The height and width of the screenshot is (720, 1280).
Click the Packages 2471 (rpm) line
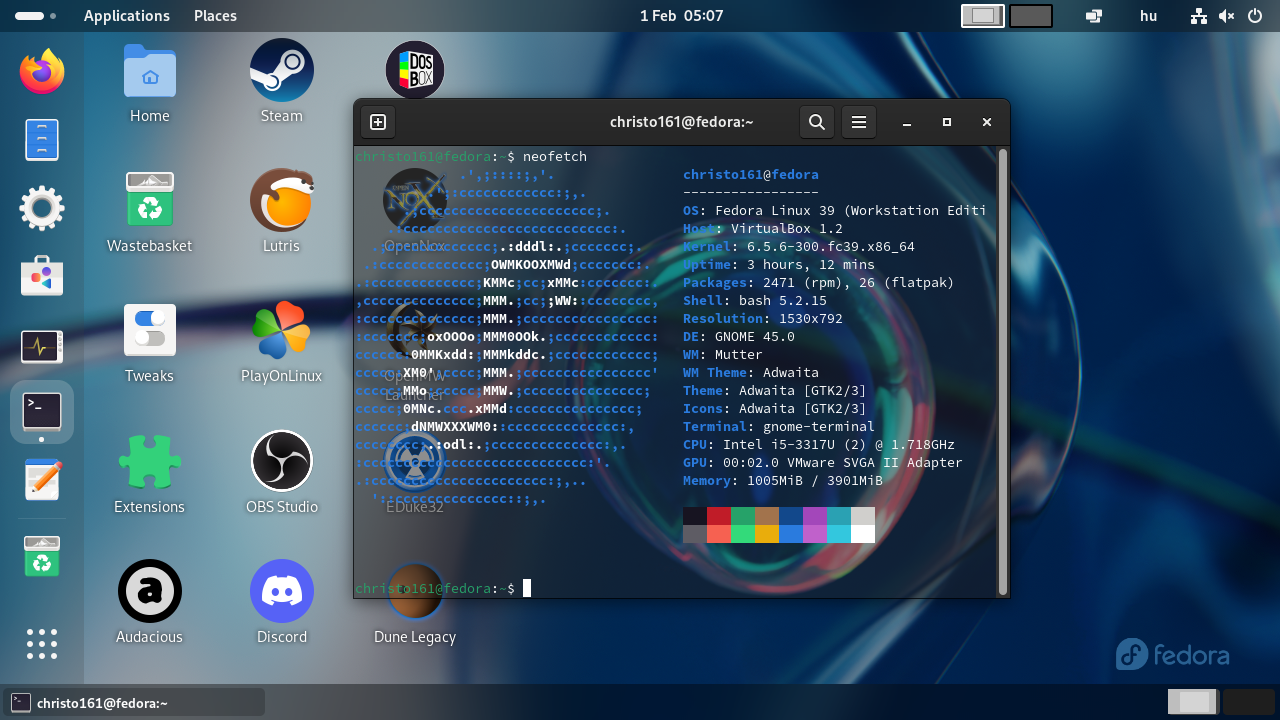tap(819, 283)
